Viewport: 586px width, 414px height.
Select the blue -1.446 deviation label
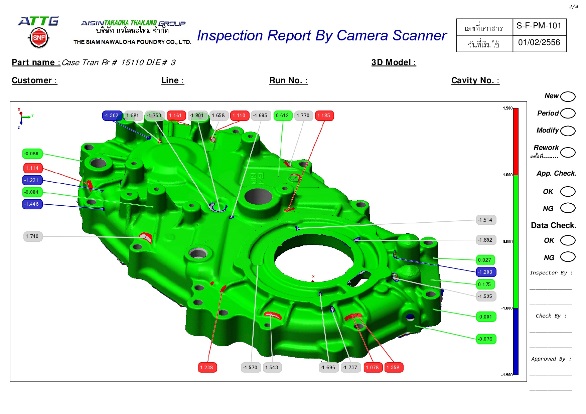[x=33, y=204]
